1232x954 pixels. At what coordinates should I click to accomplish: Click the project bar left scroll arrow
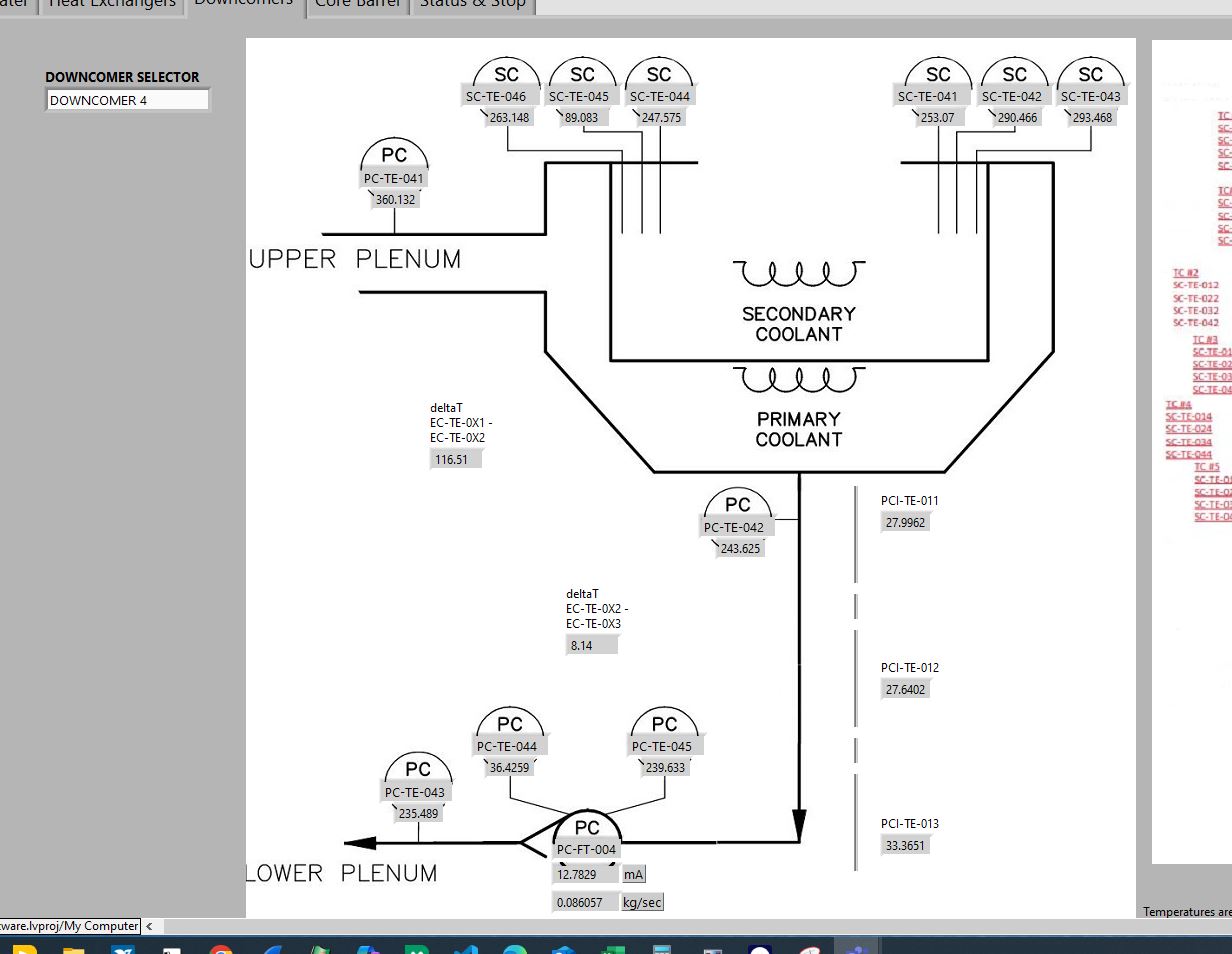[x=149, y=926]
